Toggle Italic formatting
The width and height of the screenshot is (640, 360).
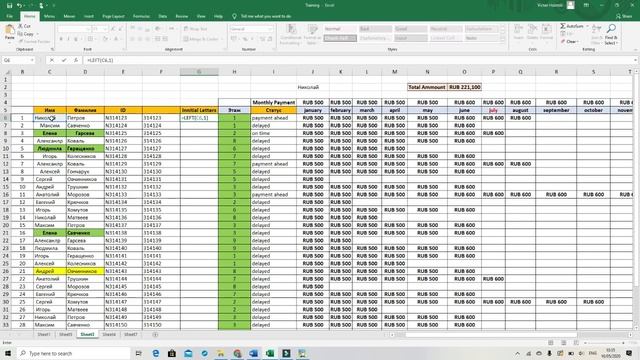pos(68,39)
